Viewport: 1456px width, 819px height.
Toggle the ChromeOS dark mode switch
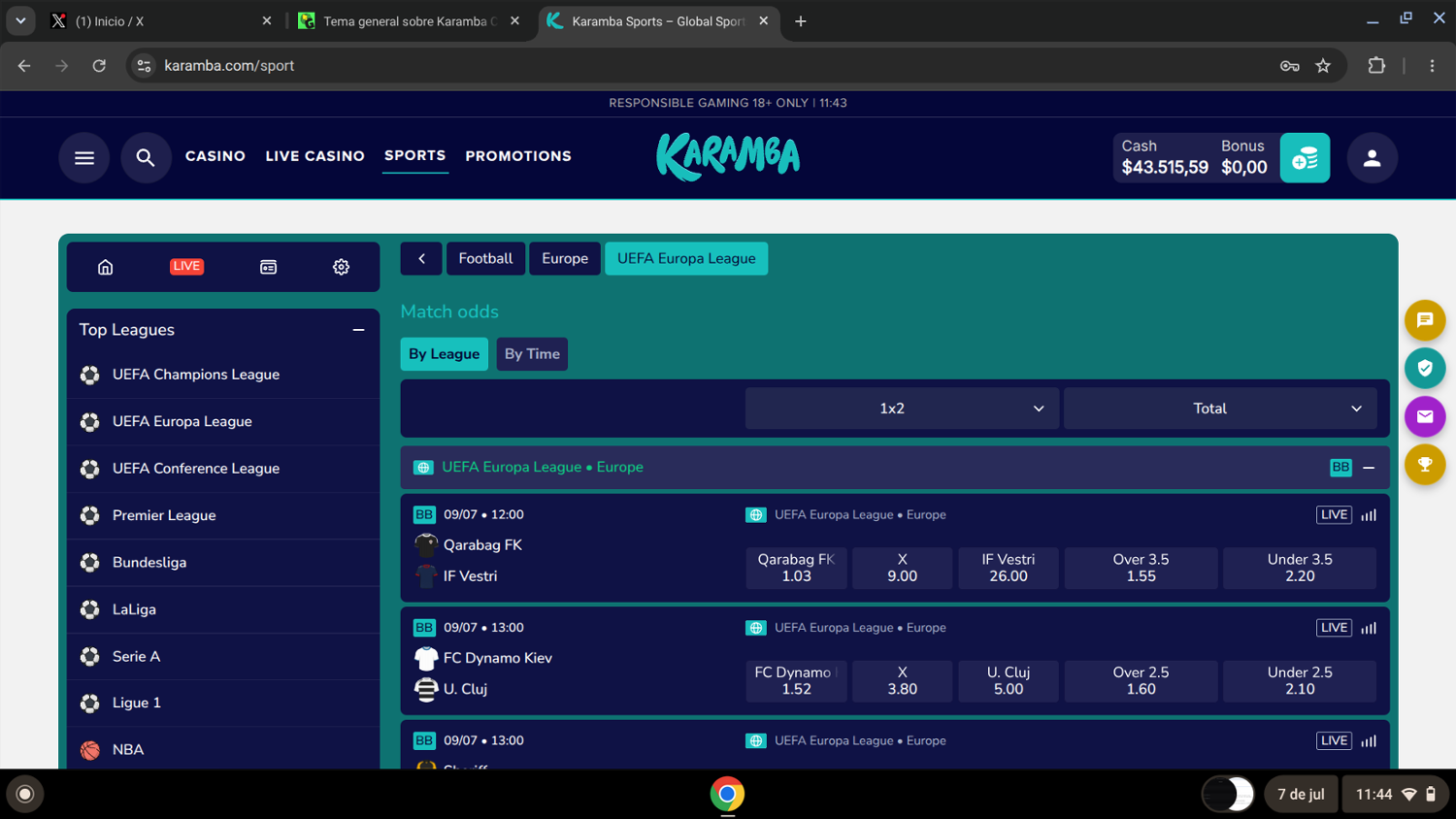1227,794
